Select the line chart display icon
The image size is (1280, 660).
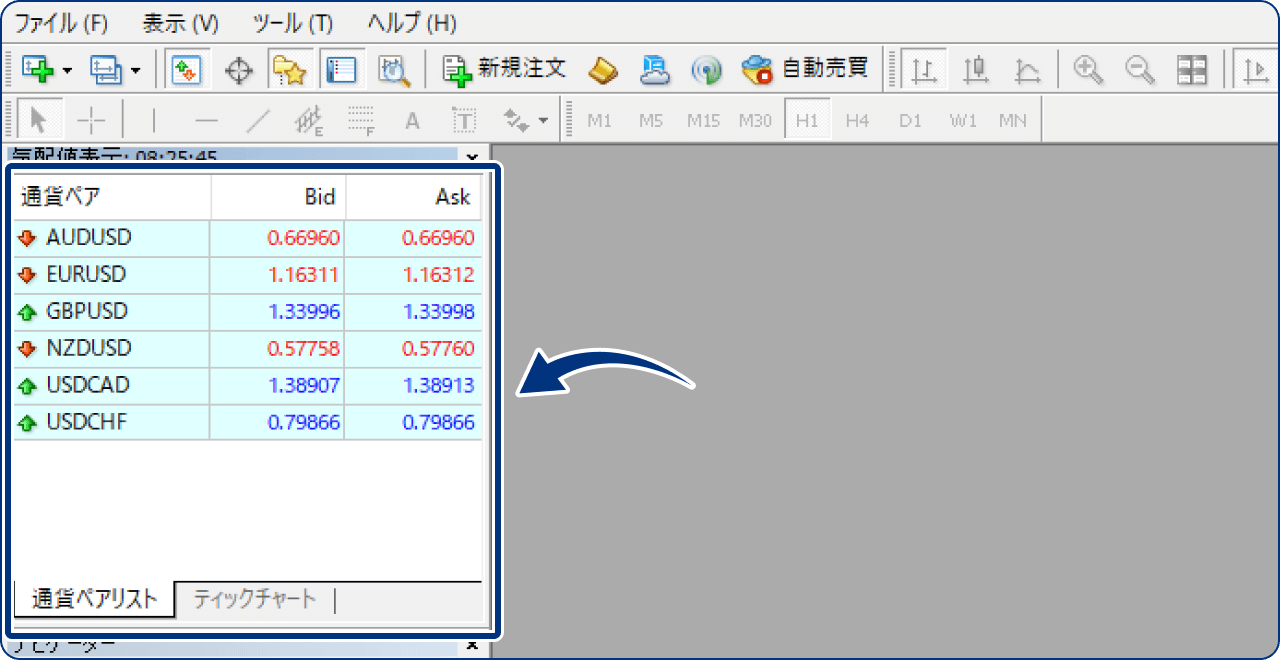click(x=1025, y=69)
